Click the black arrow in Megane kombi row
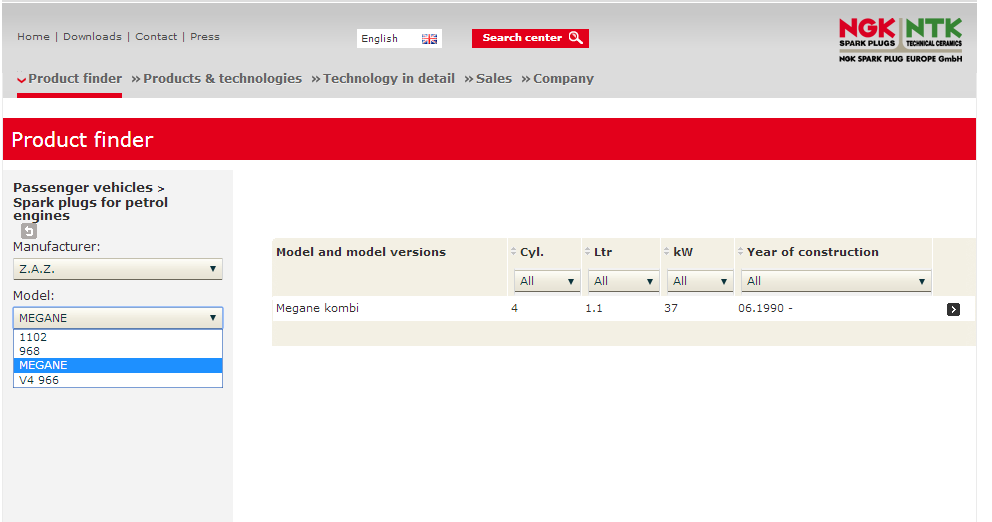Screen dimensions: 992x522 [953, 309]
